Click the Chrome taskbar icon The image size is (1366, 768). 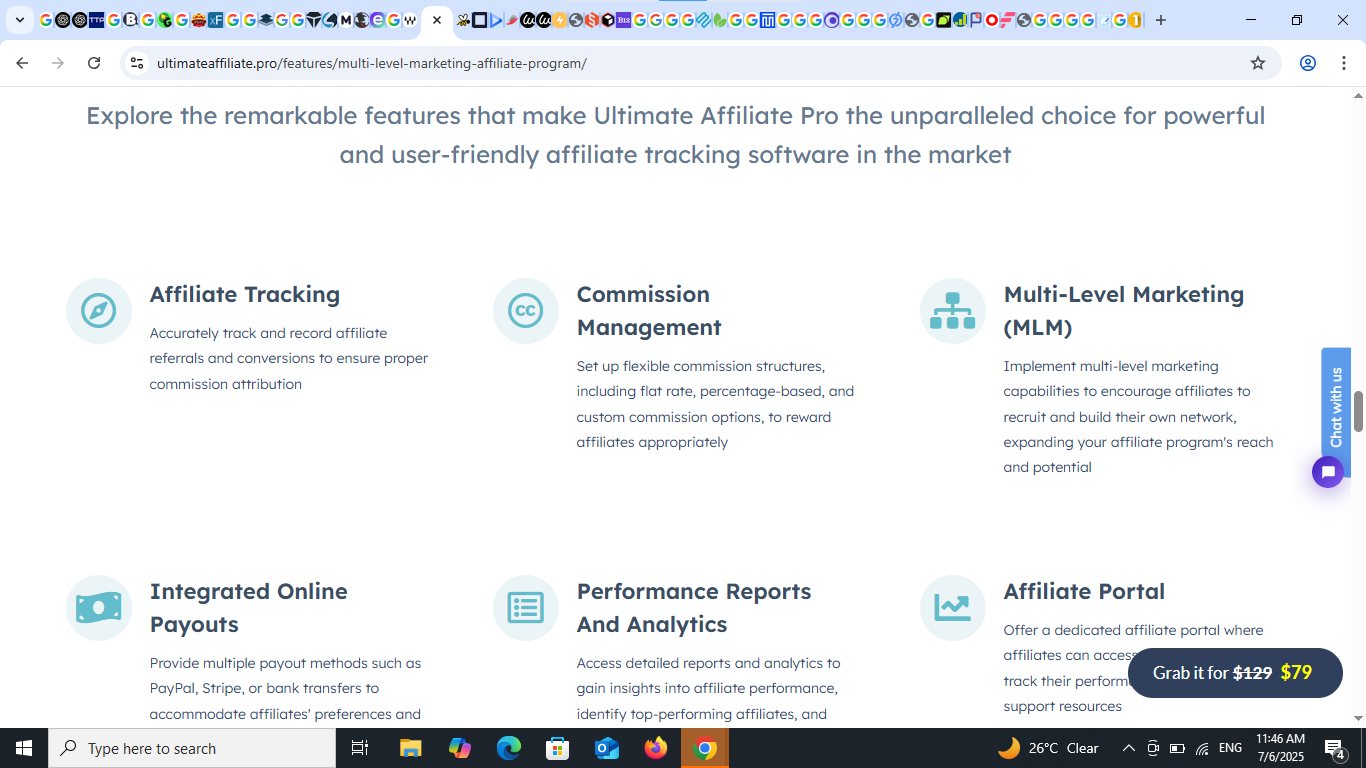[705, 748]
